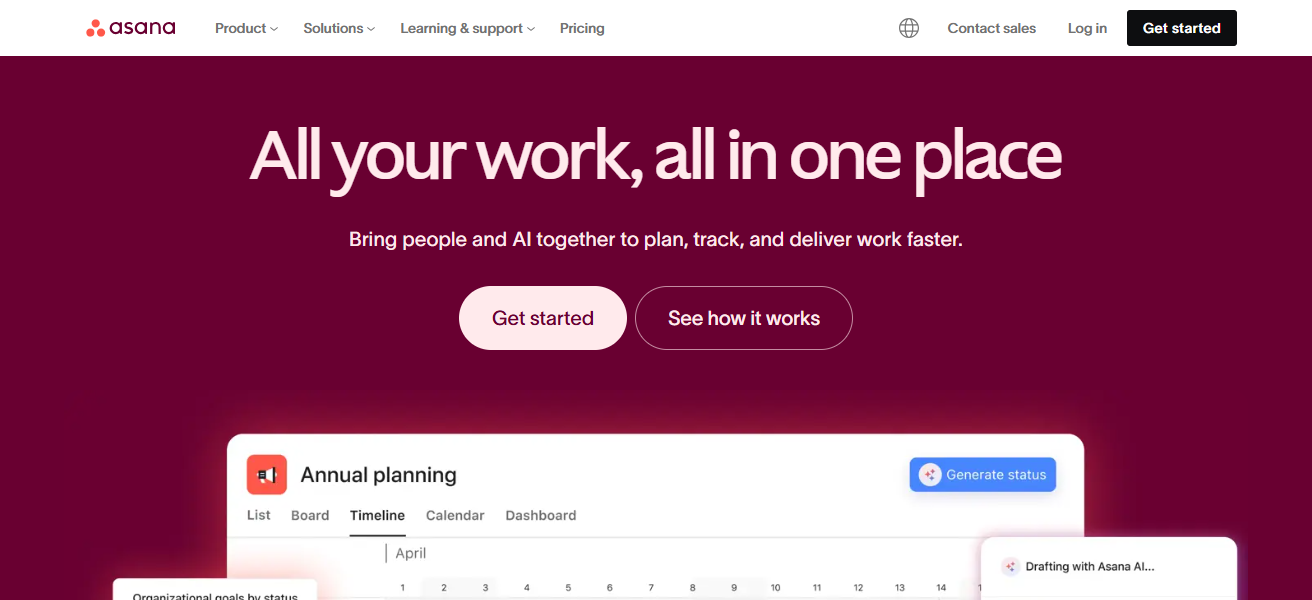Open the language selector globe icon
1312x600 pixels.
point(909,28)
